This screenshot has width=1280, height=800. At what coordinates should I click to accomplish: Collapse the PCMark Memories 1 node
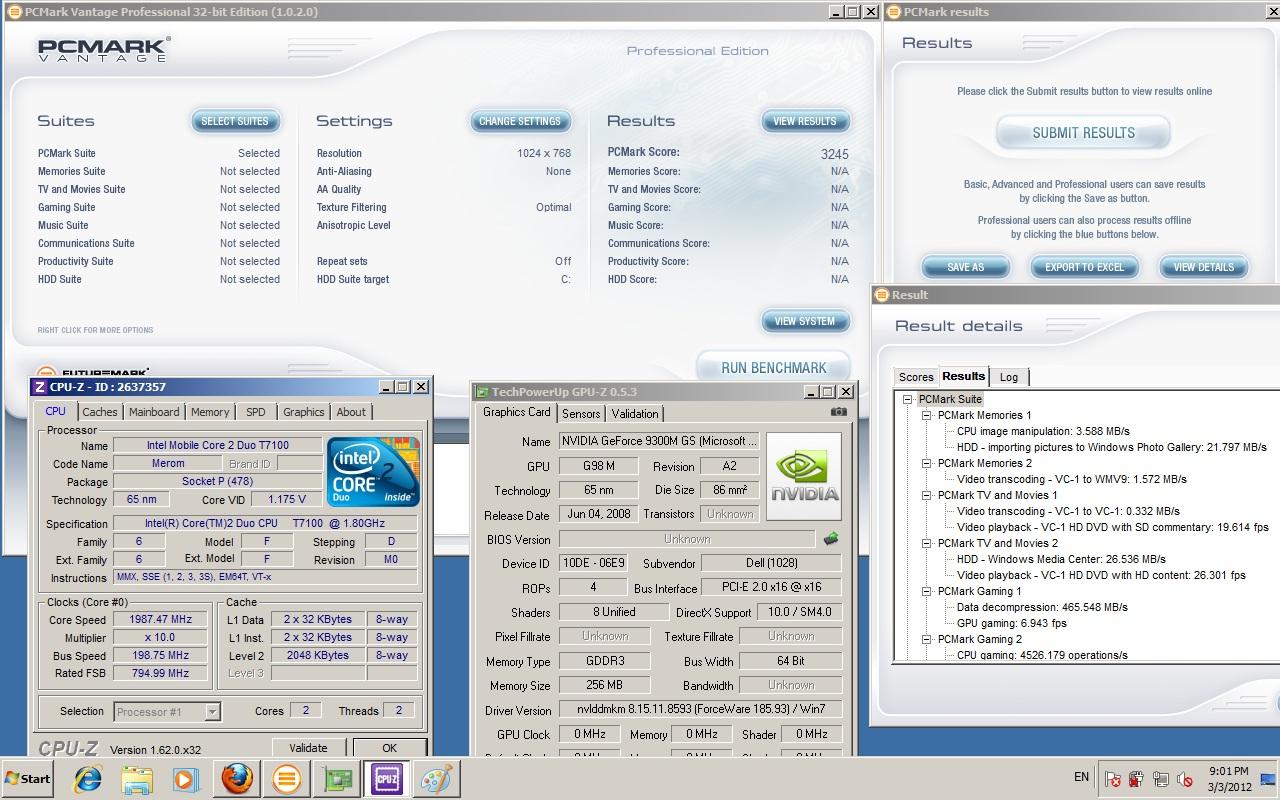[927, 415]
